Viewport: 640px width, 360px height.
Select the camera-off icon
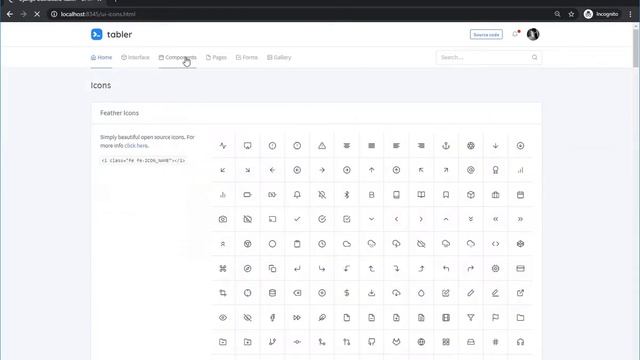point(248,219)
